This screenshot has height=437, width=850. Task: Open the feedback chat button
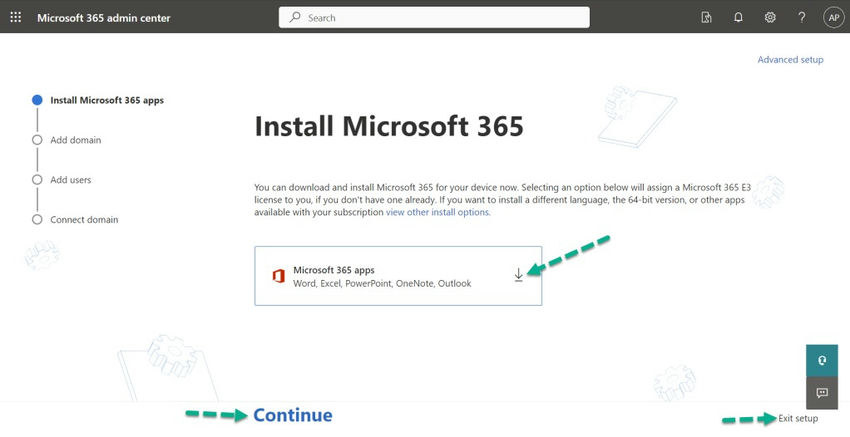[x=822, y=393]
